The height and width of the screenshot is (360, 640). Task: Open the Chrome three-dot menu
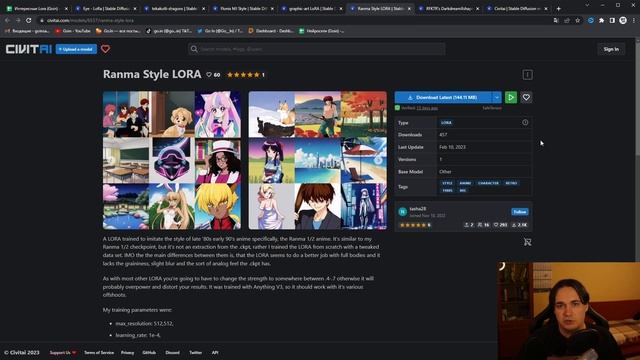[x=634, y=20]
